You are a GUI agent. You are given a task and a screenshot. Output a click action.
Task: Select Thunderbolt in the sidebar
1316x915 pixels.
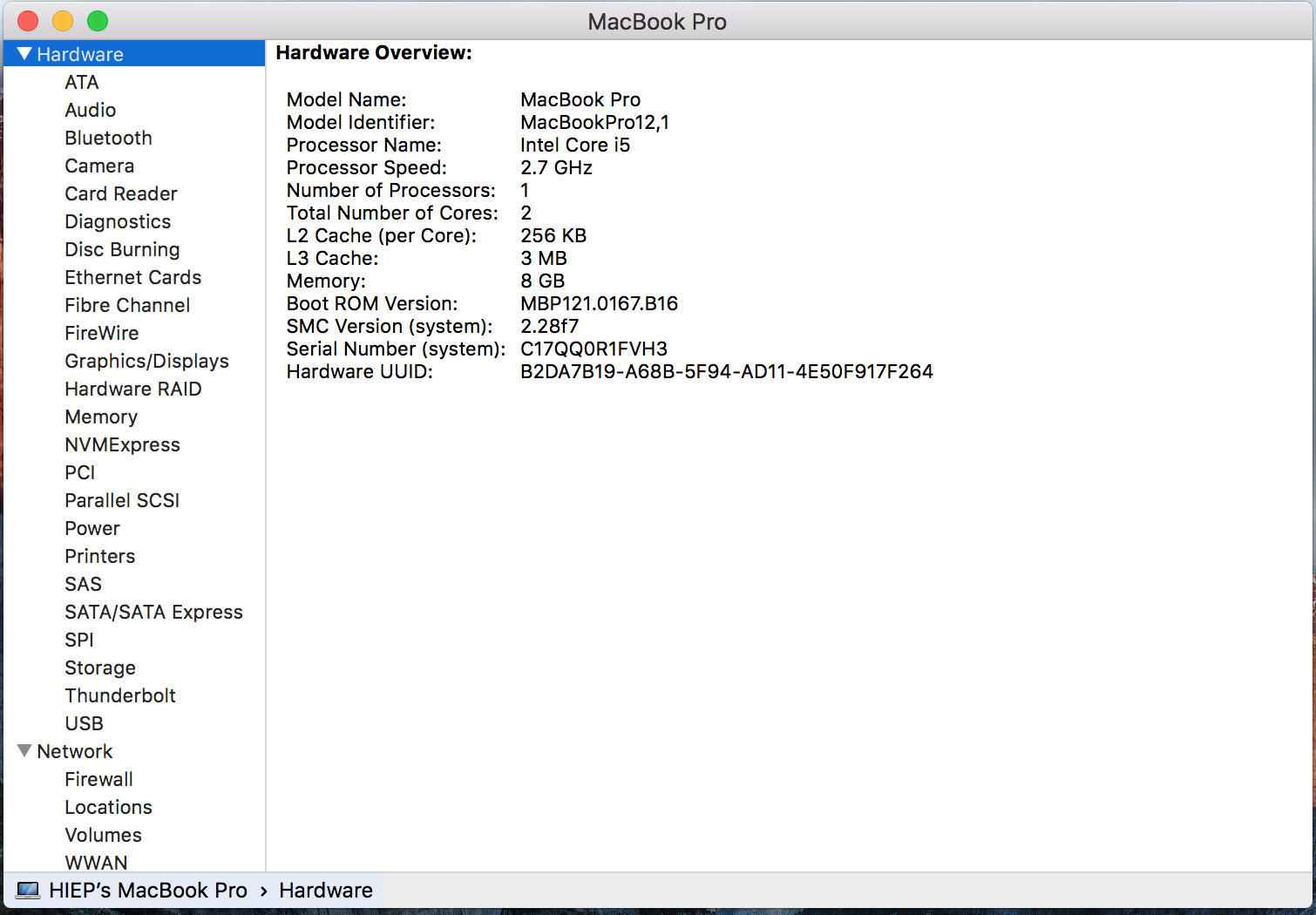[120, 695]
